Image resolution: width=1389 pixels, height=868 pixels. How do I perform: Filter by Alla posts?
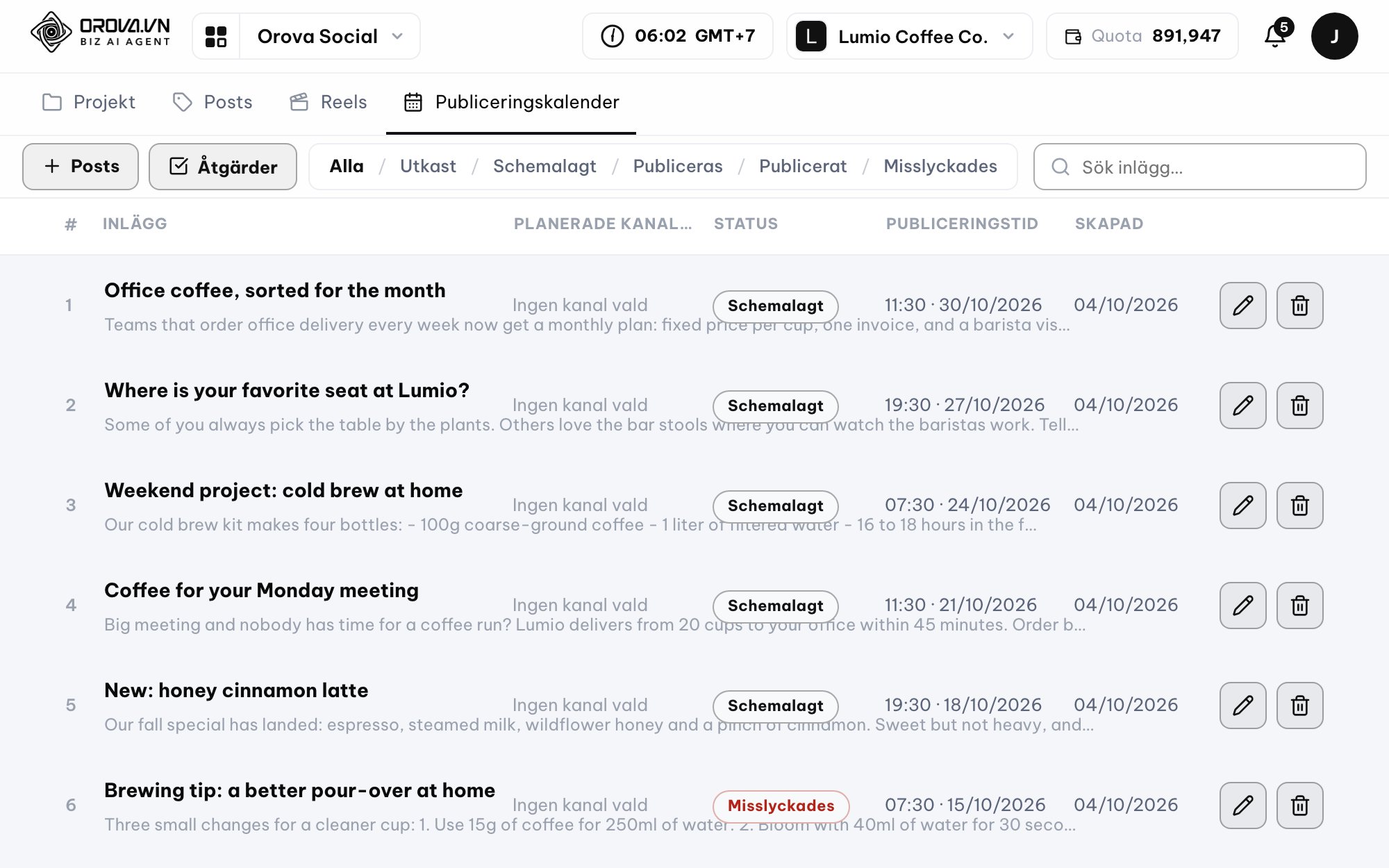[347, 167]
